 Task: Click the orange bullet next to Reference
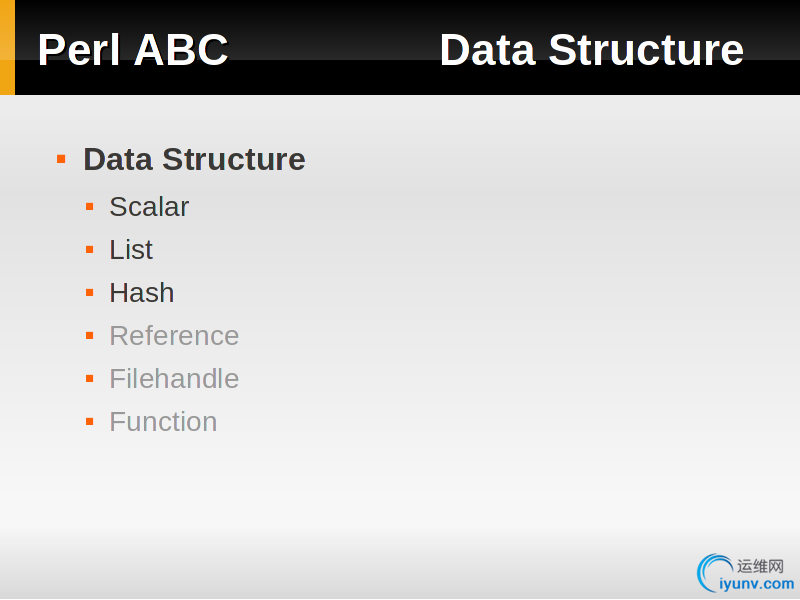click(x=90, y=335)
